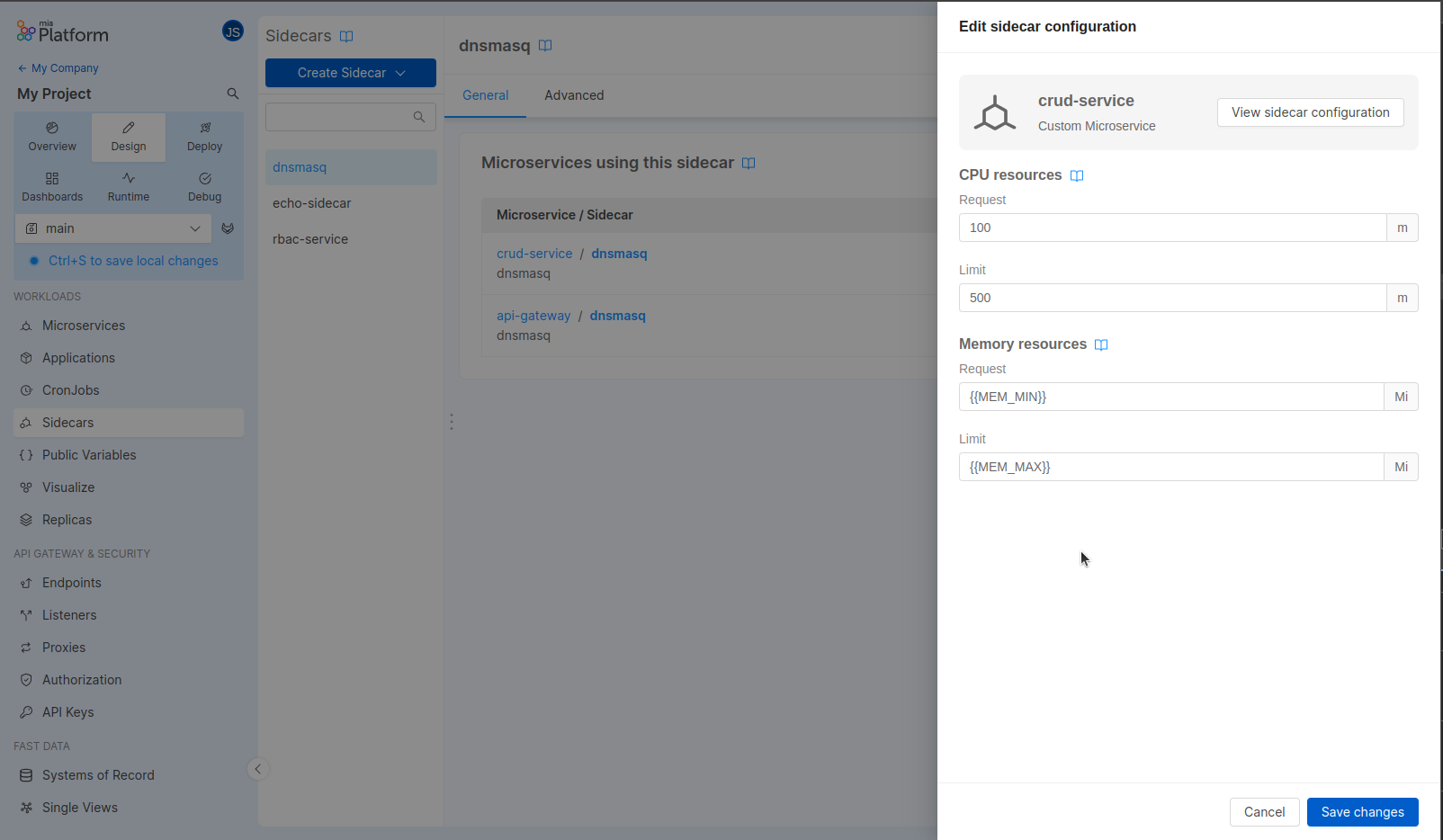Open the Runtime section icon
This screenshot has height=840, width=1443.
pos(129,179)
